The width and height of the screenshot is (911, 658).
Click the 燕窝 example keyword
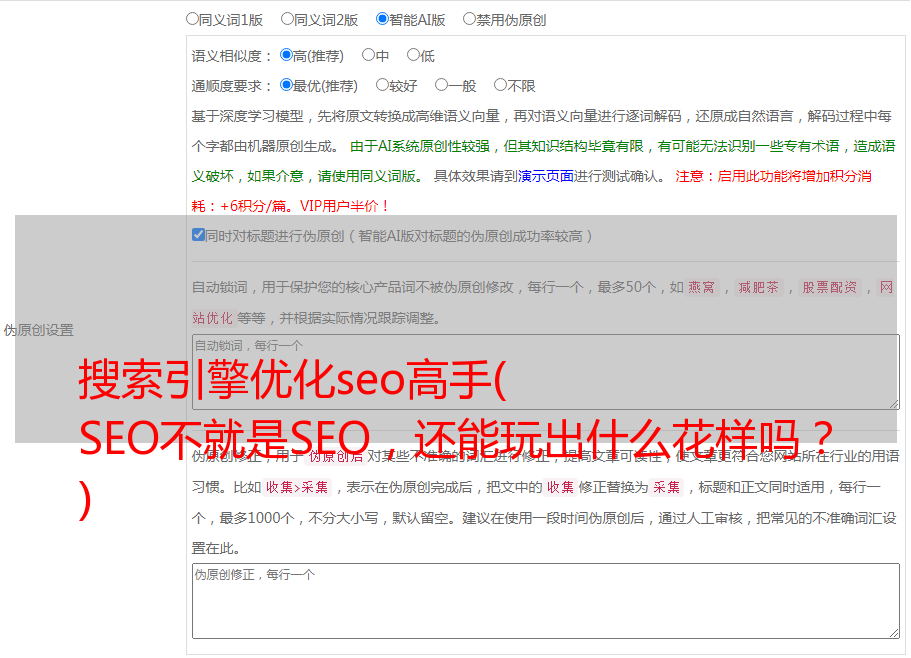click(x=702, y=287)
